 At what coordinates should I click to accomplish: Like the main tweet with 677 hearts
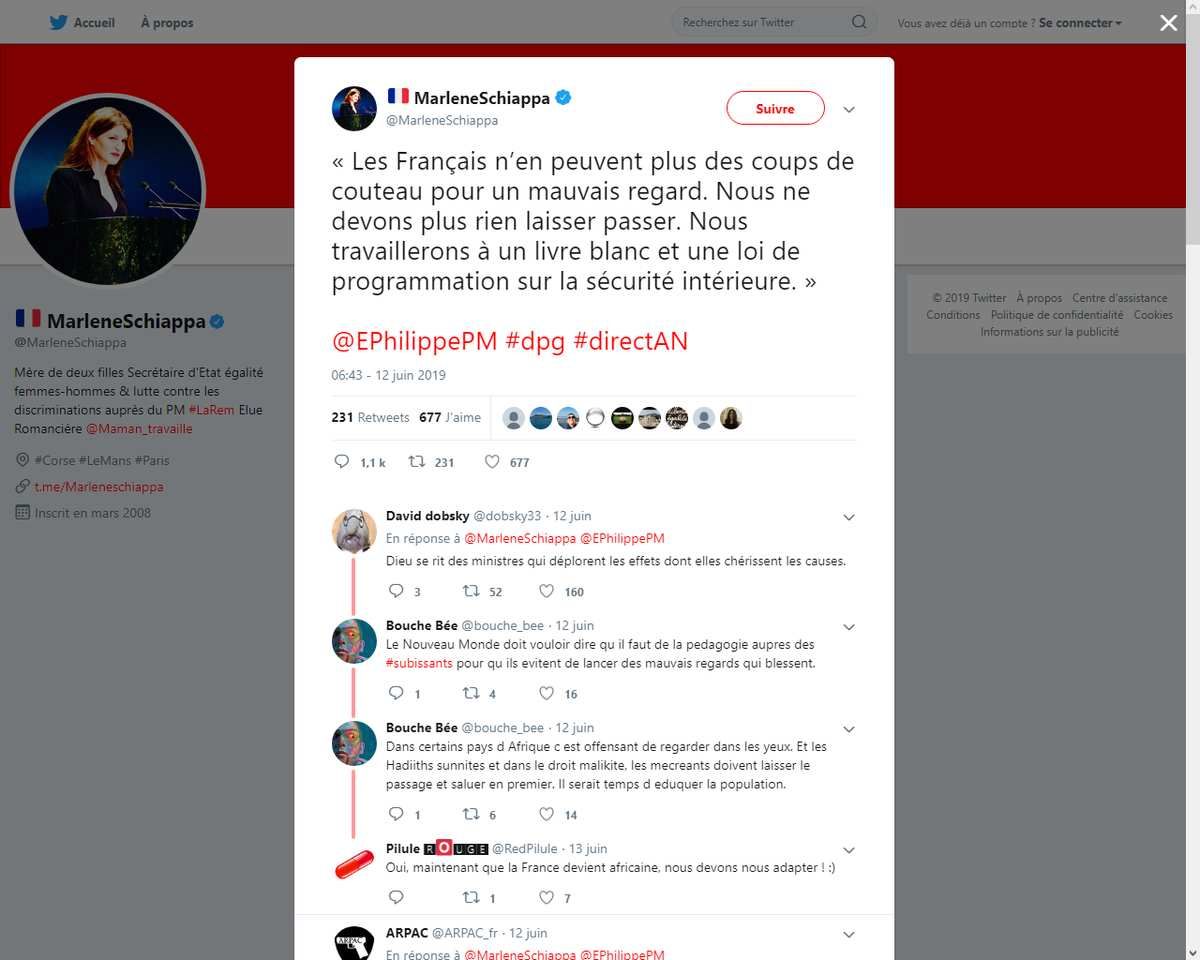click(x=492, y=462)
